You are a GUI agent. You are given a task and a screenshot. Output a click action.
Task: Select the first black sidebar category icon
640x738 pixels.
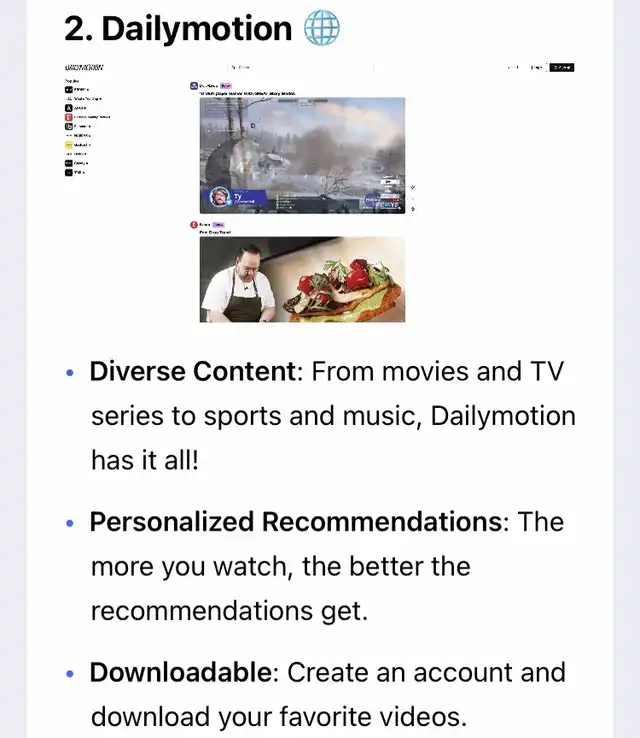pyautogui.click(x=68, y=89)
